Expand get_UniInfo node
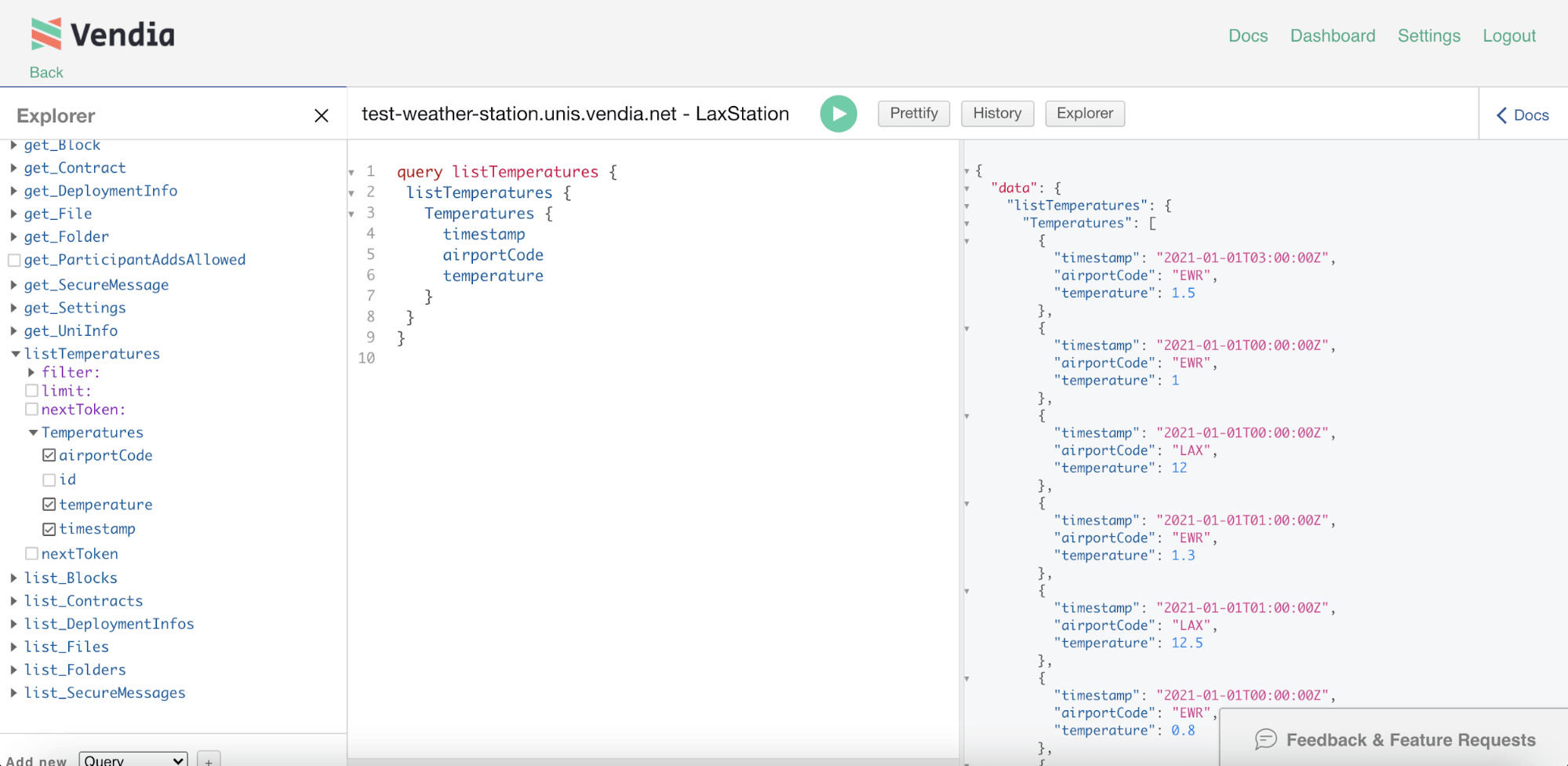 coord(13,330)
